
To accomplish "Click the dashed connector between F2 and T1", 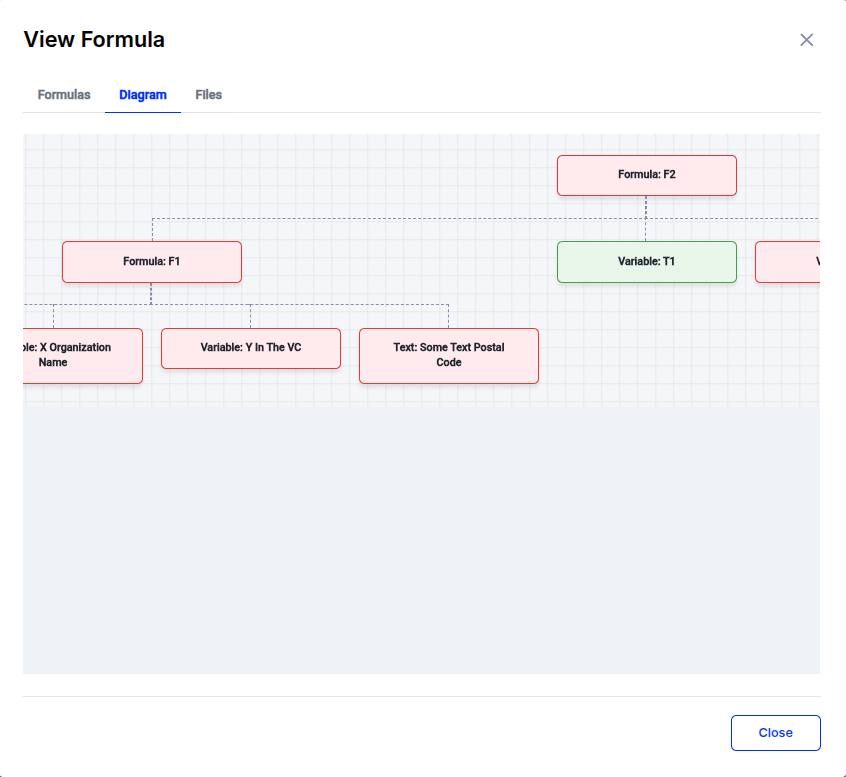I will click(646, 229).
